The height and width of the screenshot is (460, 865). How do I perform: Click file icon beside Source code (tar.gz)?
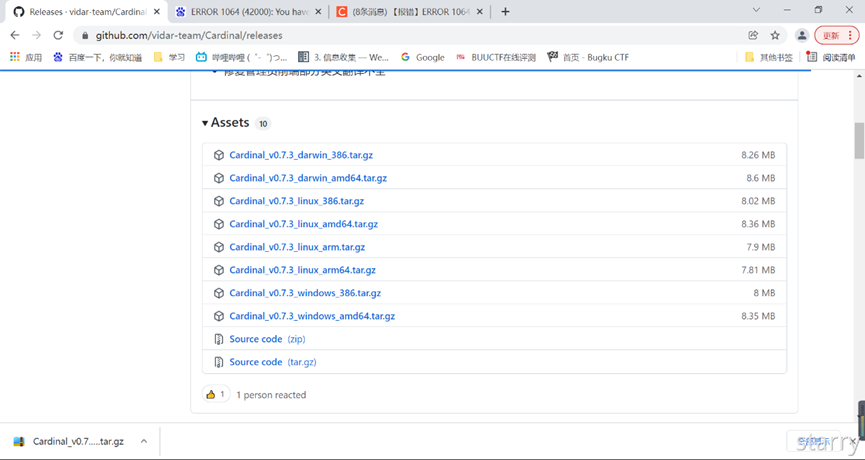[x=219, y=362]
